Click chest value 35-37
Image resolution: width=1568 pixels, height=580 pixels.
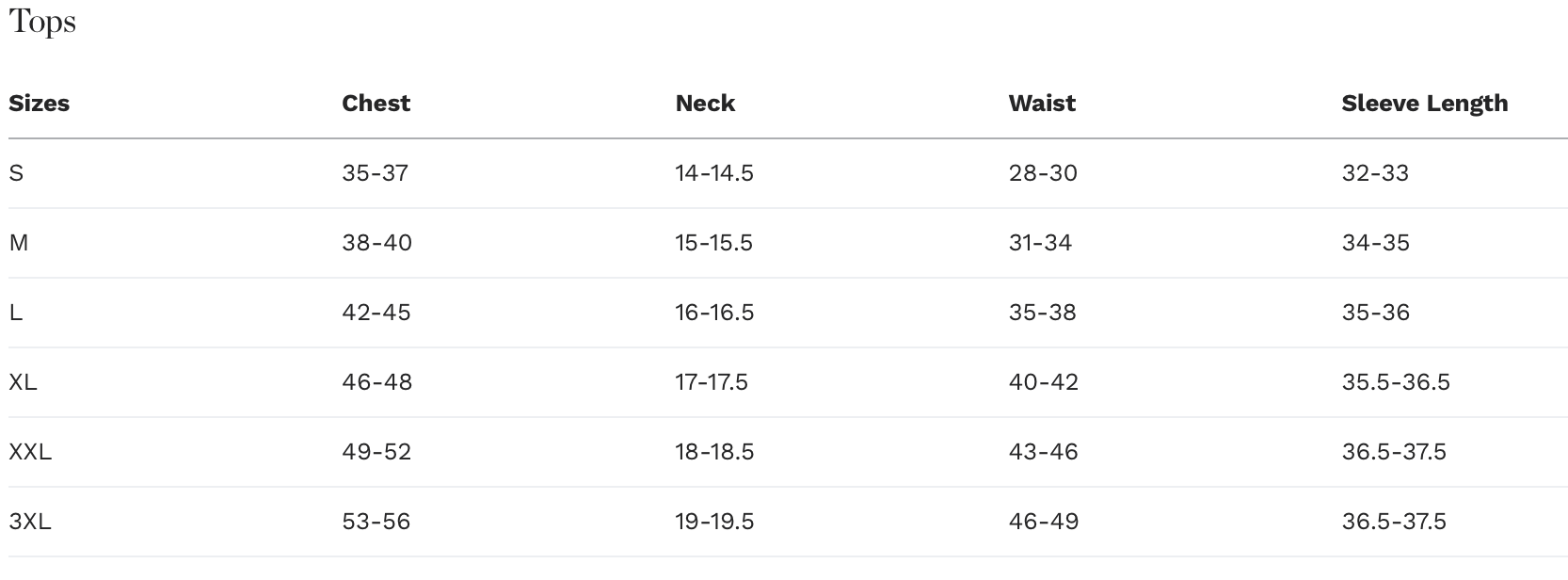(x=375, y=173)
